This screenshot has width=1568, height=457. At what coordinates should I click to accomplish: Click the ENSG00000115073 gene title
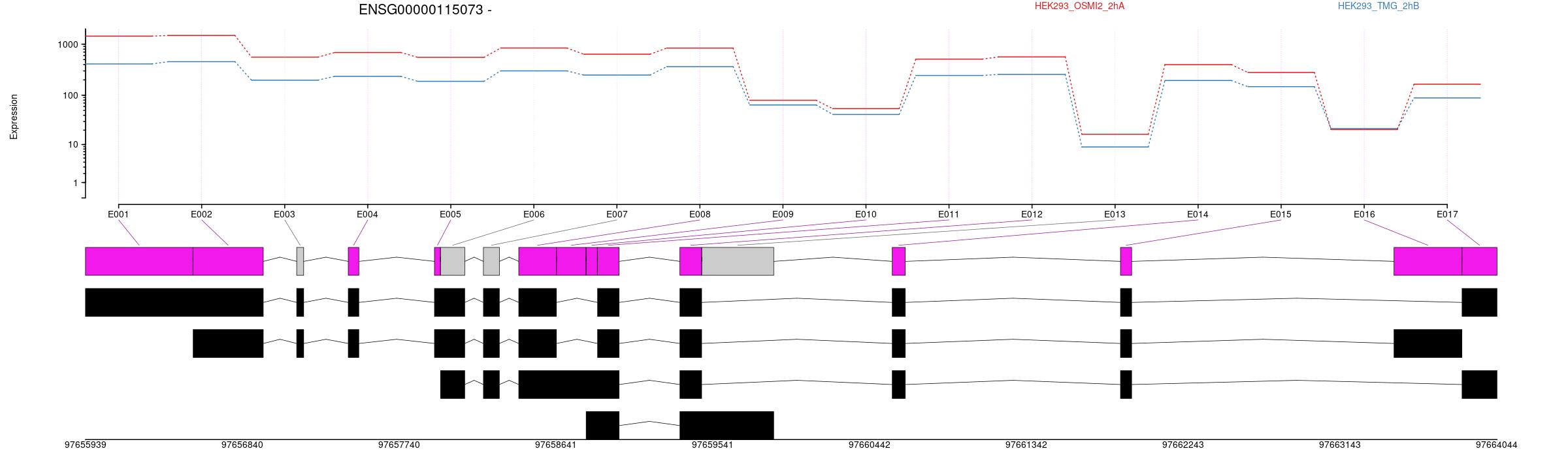click(425, 10)
